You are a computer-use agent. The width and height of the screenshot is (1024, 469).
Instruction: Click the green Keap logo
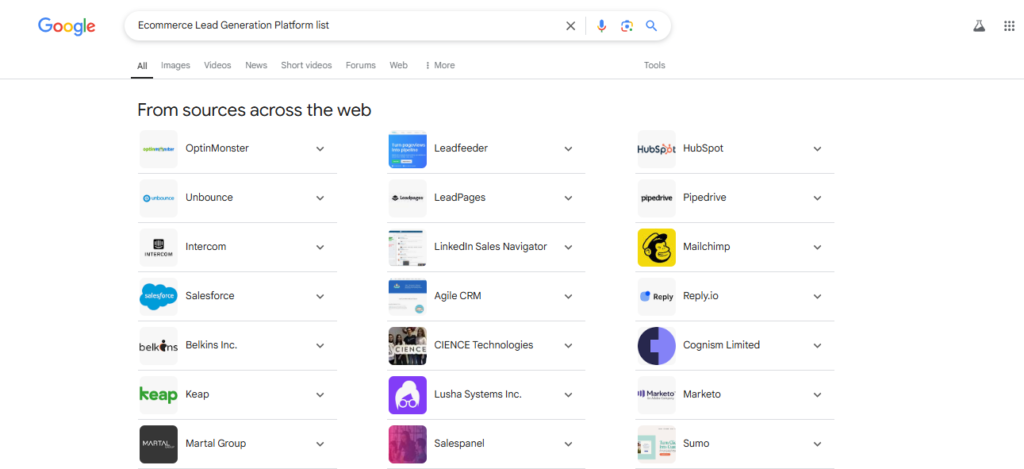point(158,395)
